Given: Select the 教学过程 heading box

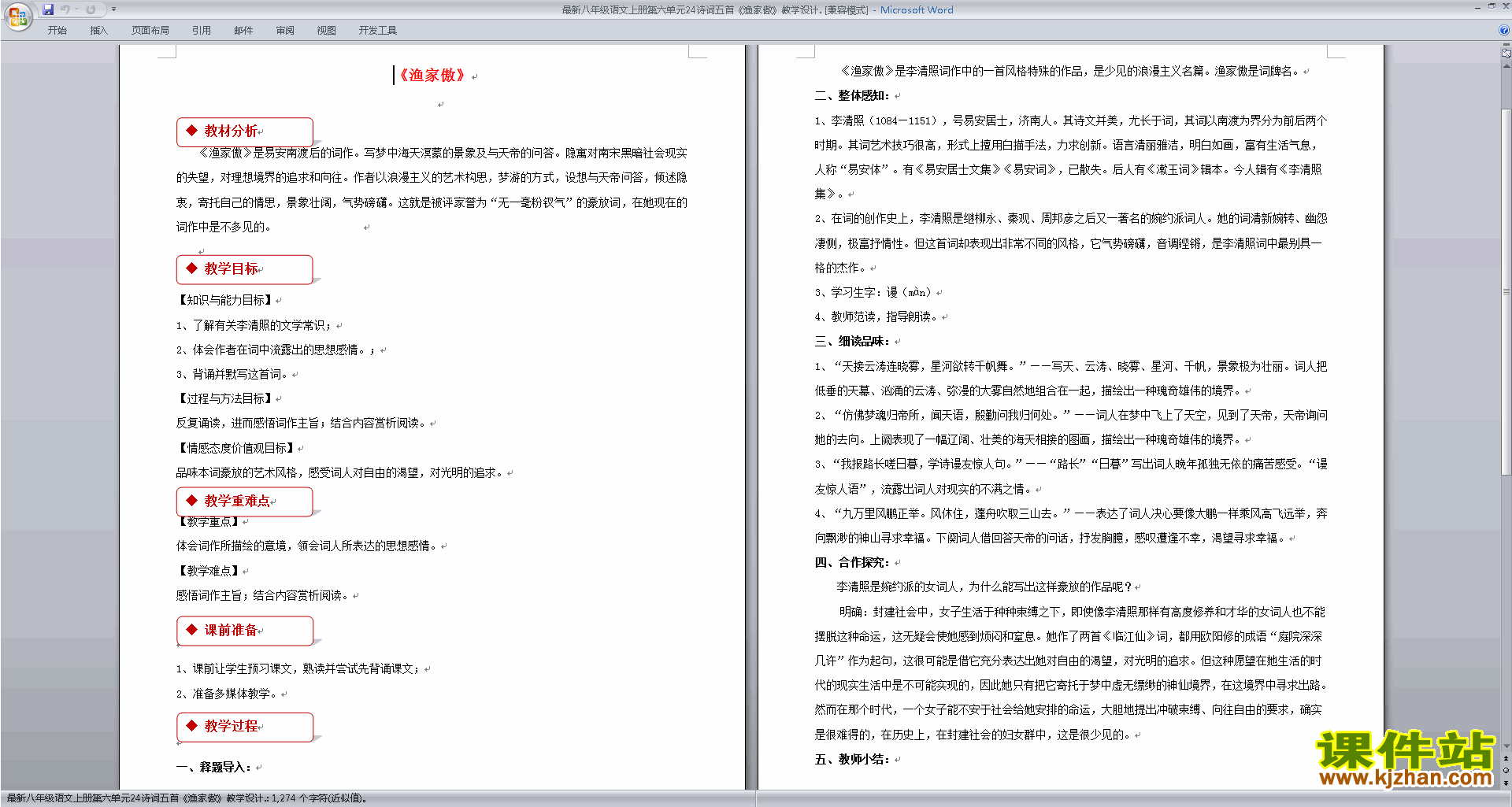Looking at the screenshot, I should 245,727.
